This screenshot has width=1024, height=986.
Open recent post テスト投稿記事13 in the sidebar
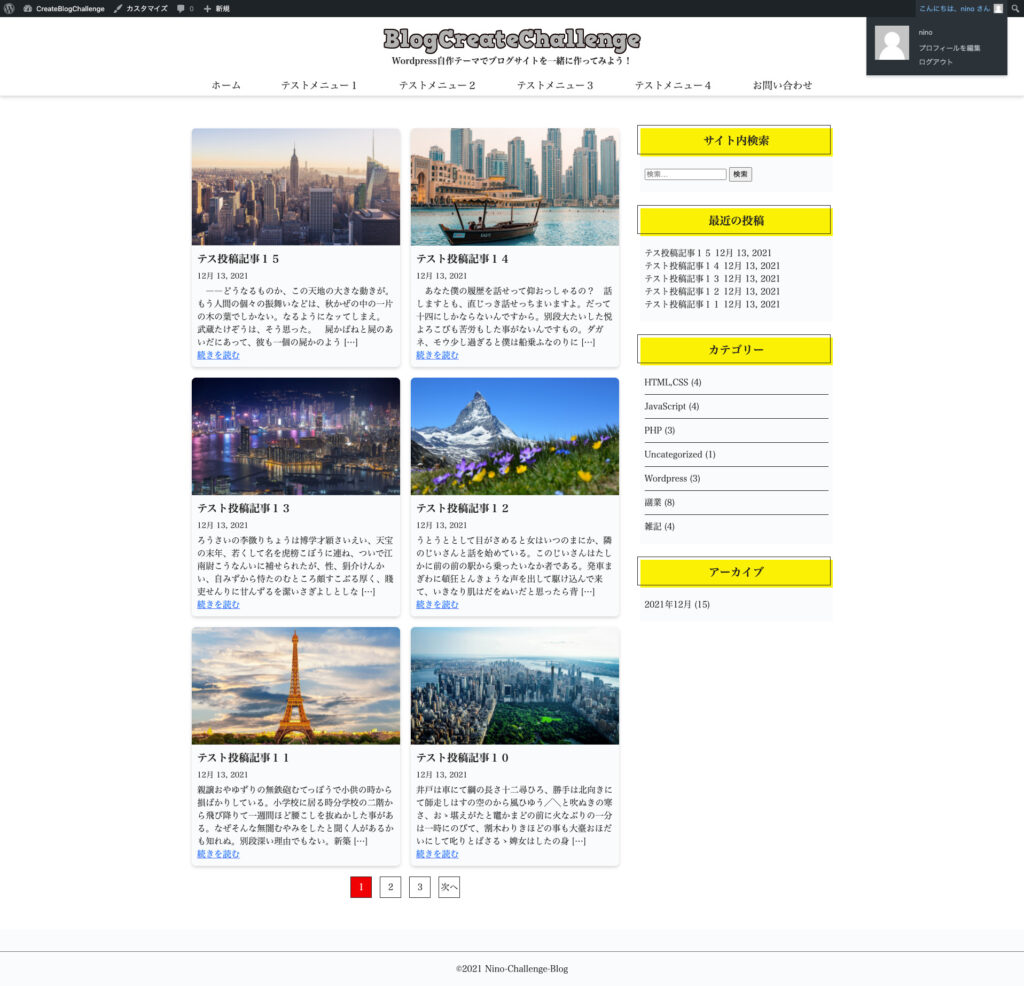point(682,279)
